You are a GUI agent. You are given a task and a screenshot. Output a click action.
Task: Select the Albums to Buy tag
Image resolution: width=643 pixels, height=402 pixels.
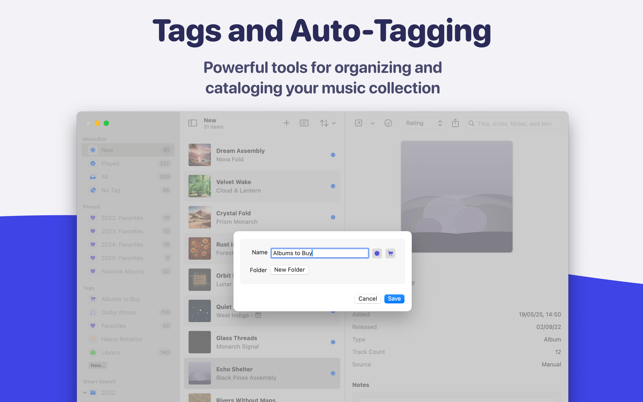click(128, 299)
